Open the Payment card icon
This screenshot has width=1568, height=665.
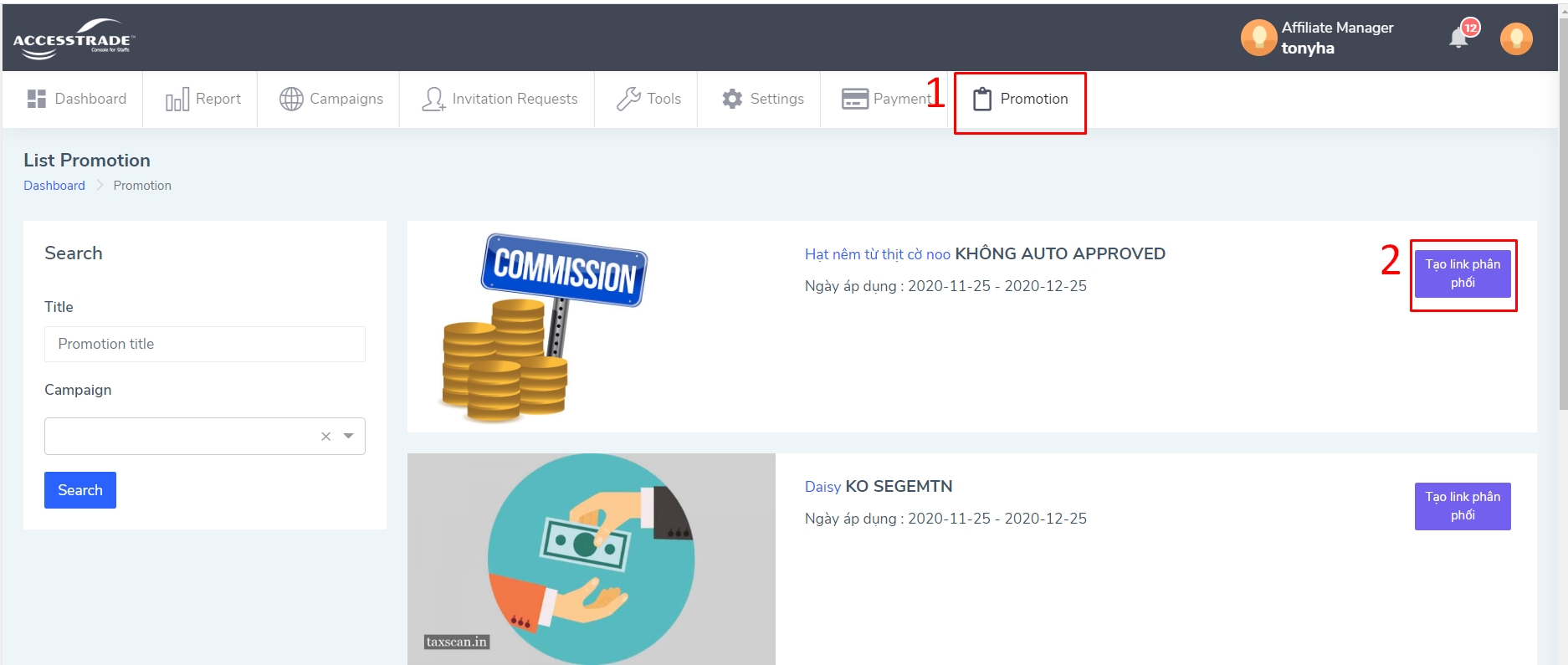854,99
